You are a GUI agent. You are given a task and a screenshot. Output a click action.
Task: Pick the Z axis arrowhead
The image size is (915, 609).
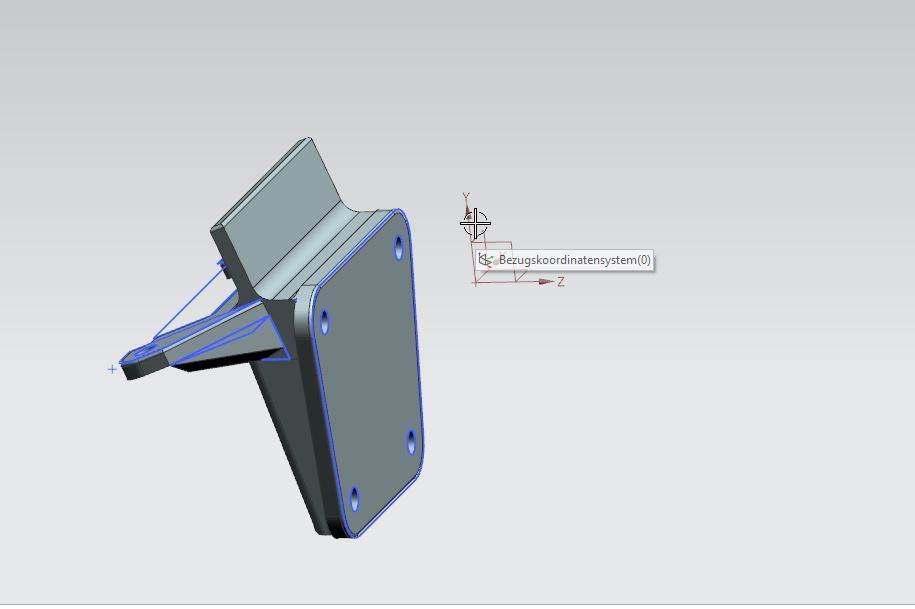[546, 282]
